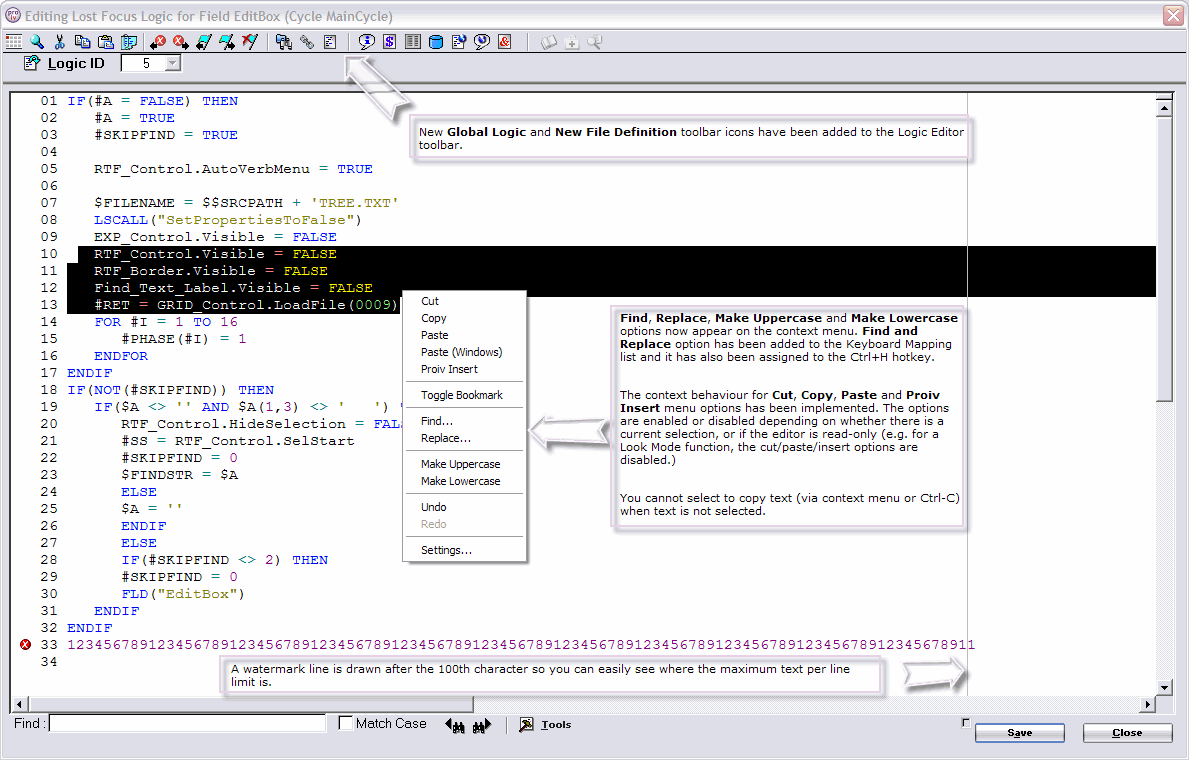Find previous match with left binoculars icon

(x=455, y=725)
